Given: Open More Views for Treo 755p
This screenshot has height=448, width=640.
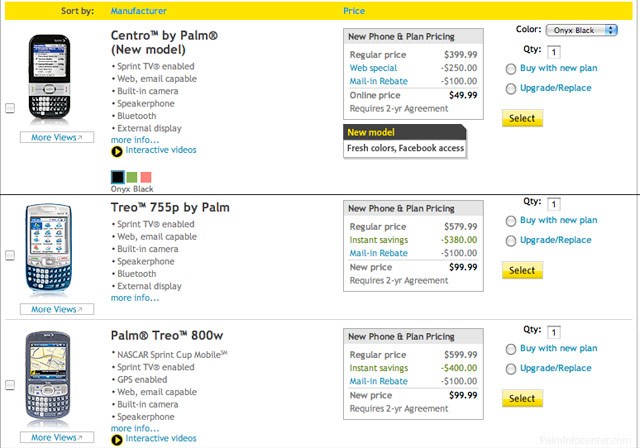Looking at the screenshot, I should 57,309.
